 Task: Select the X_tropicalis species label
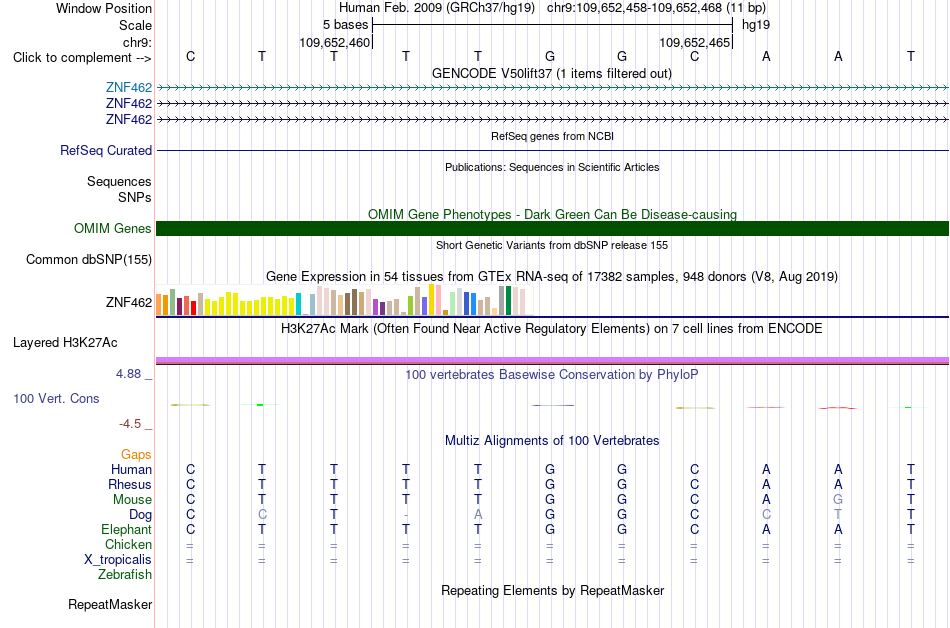click(118, 560)
